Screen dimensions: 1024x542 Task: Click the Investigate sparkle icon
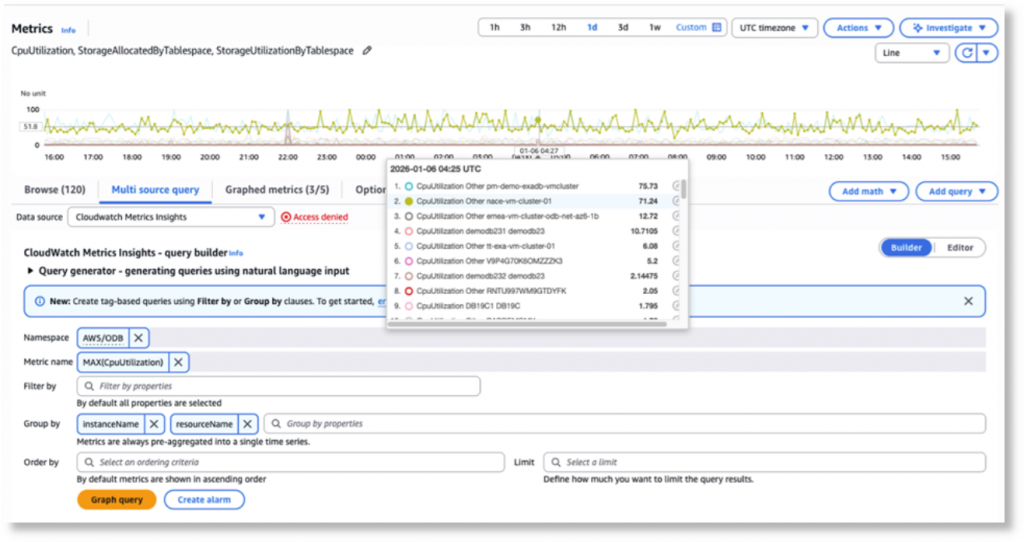click(918, 28)
